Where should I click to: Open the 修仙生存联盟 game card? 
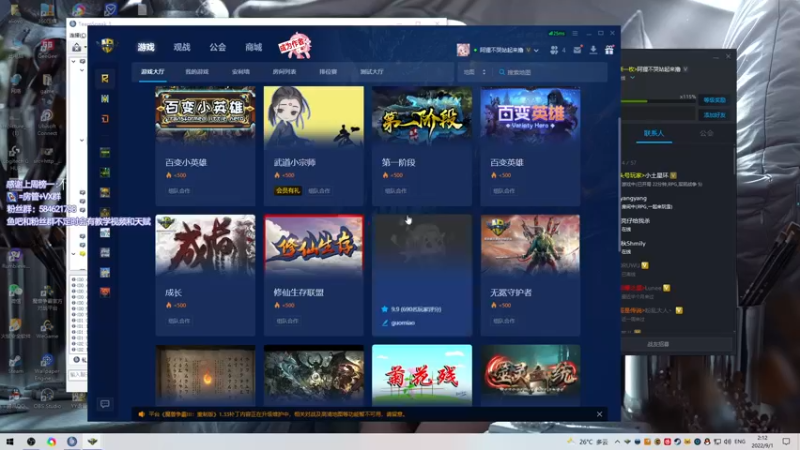(314, 275)
